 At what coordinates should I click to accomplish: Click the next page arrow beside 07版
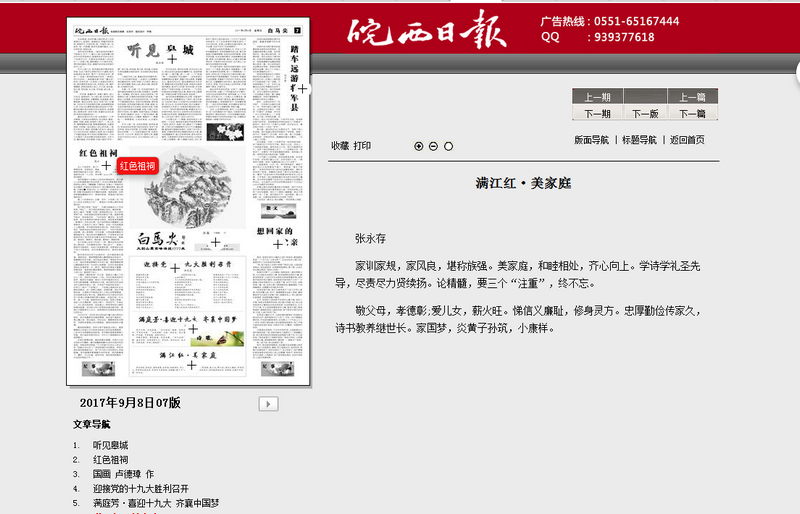pyautogui.click(x=268, y=403)
